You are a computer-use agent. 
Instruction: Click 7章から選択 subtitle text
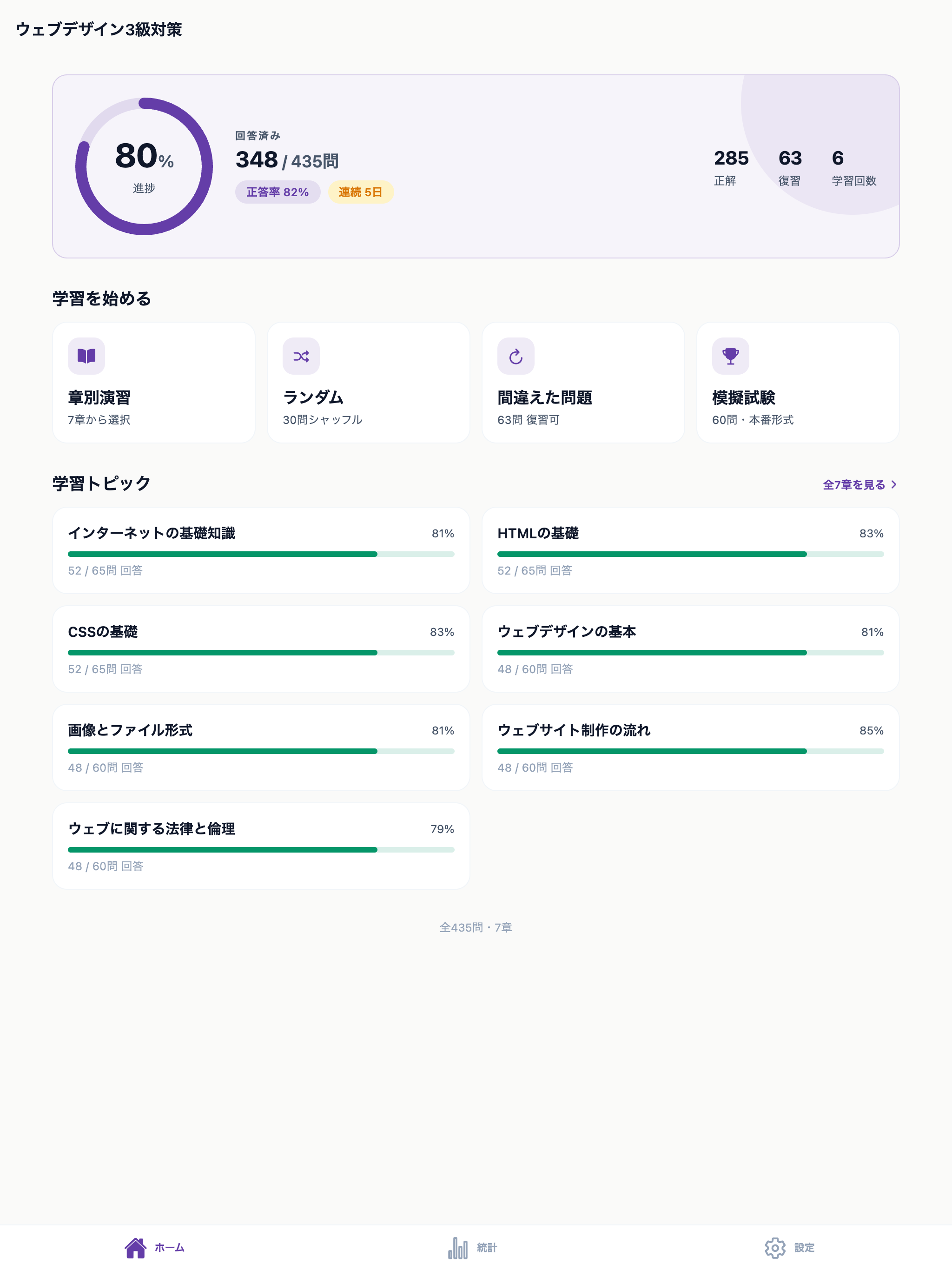click(x=99, y=420)
